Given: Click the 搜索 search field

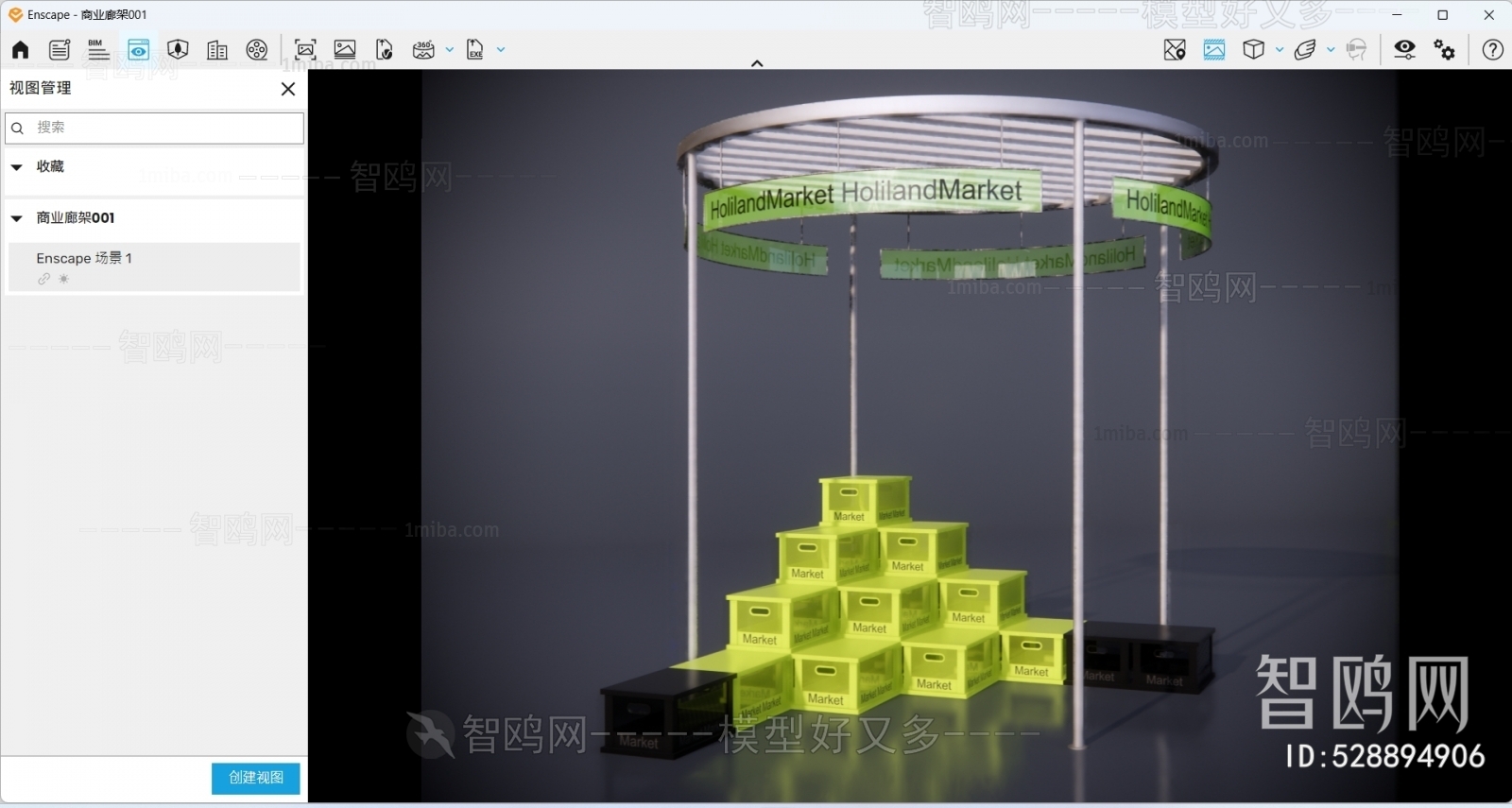Looking at the screenshot, I should coord(161,128).
